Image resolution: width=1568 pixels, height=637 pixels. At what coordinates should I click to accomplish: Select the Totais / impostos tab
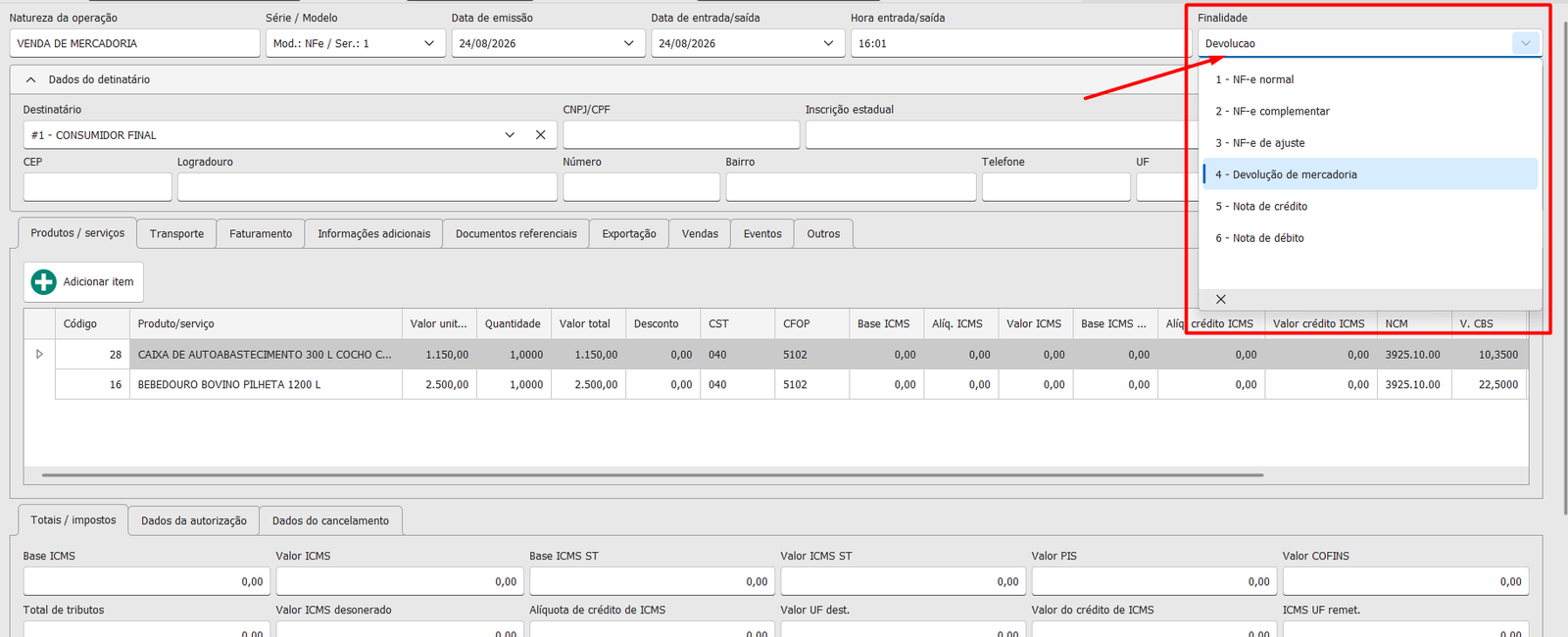click(73, 519)
